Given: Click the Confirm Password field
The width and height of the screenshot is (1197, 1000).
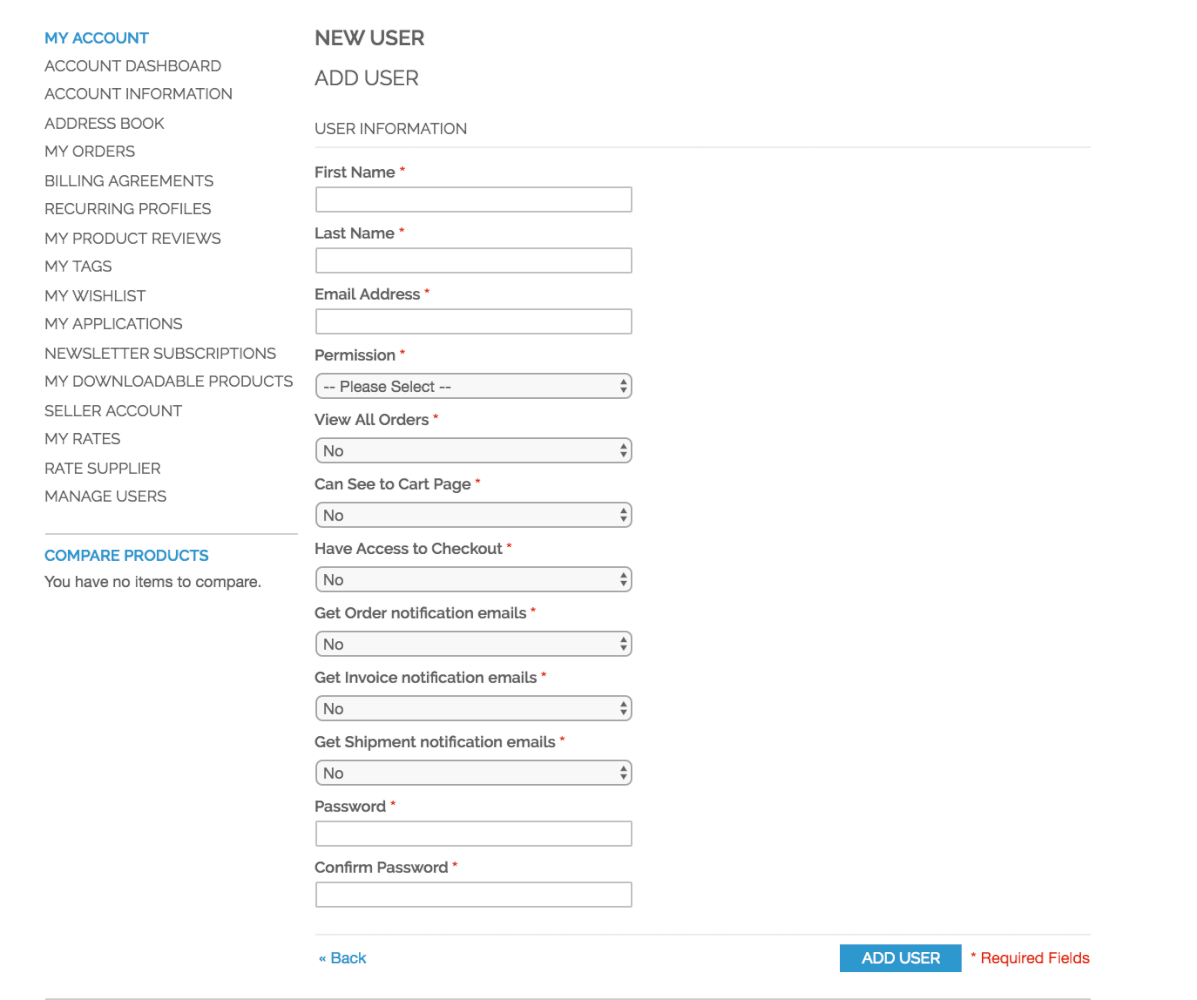Looking at the screenshot, I should click(x=473, y=895).
